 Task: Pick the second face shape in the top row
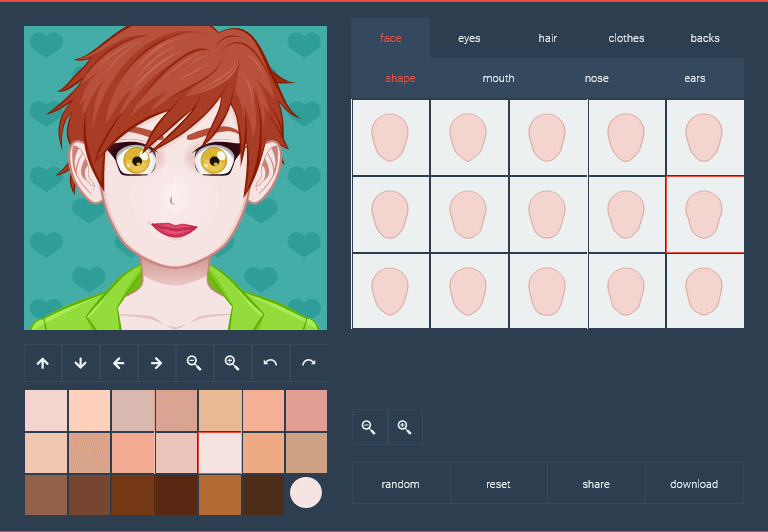469,138
